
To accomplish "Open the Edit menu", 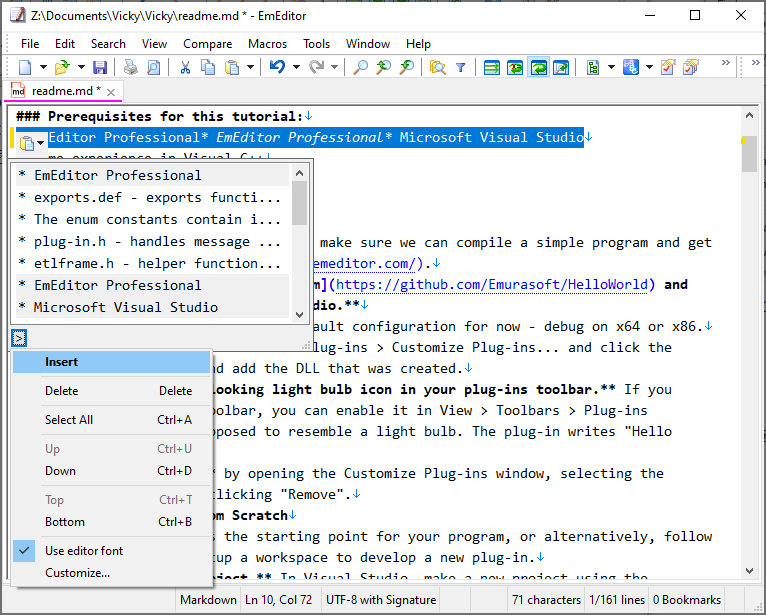I will coord(65,44).
